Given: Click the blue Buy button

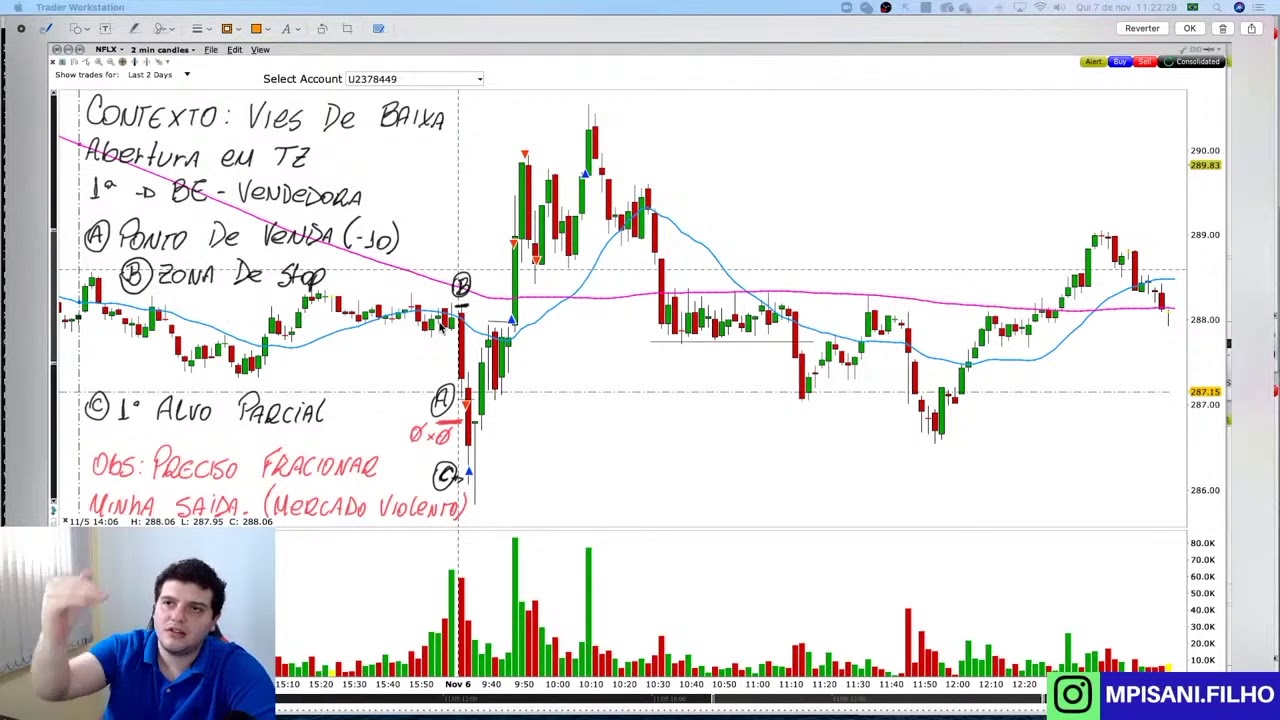Looking at the screenshot, I should [1120, 62].
